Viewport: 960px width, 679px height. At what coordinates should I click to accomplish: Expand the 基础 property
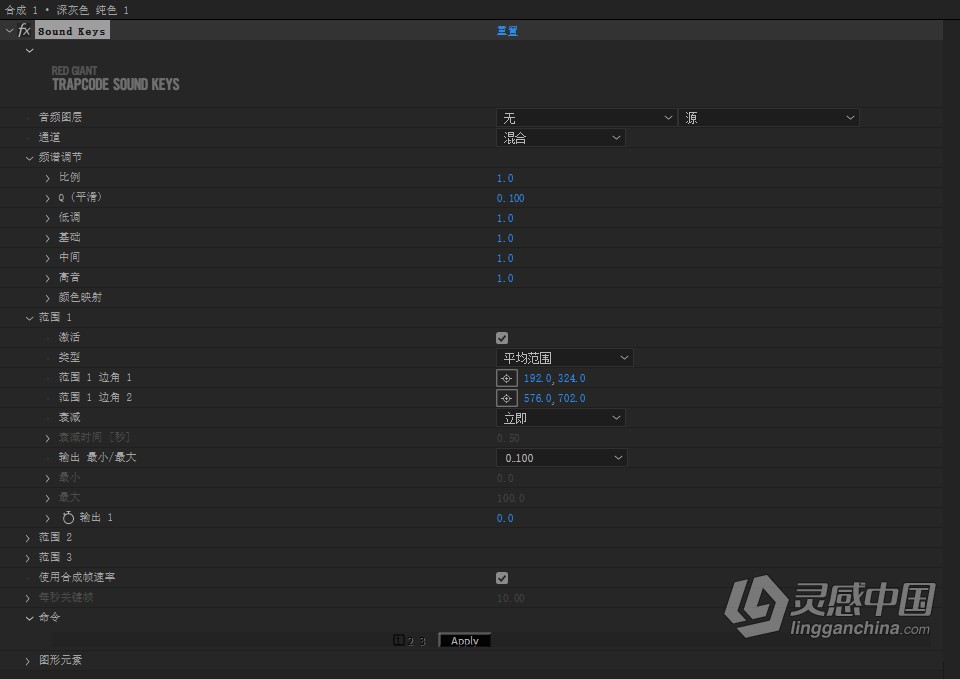pyautogui.click(x=48, y=238)
